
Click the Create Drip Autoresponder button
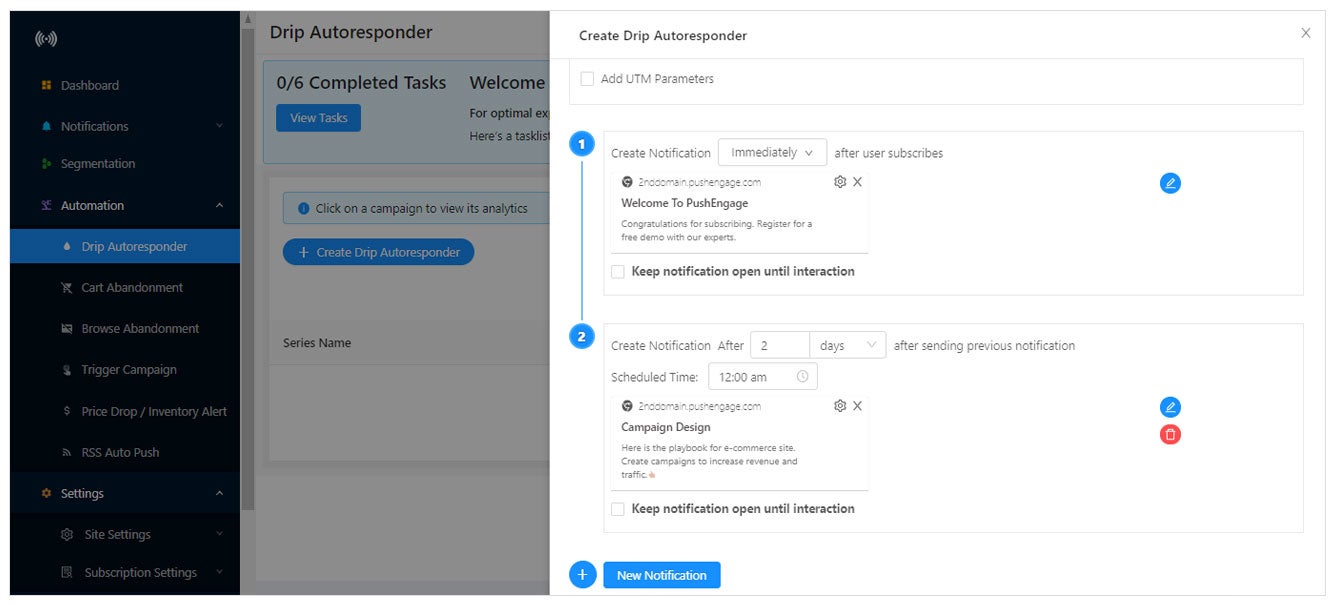[378, 251]
